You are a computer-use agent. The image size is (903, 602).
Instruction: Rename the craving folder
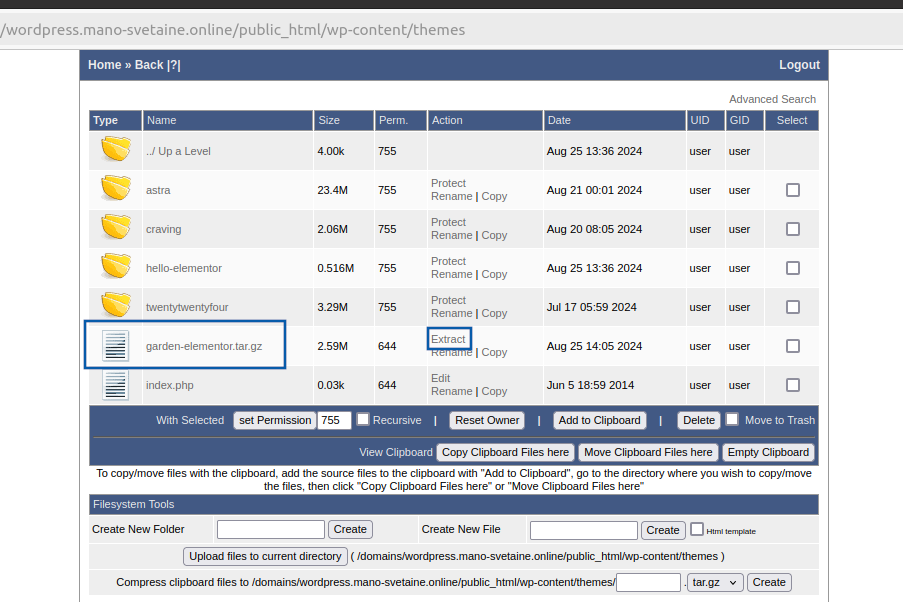pyautogui.click(x=452, y=236)
